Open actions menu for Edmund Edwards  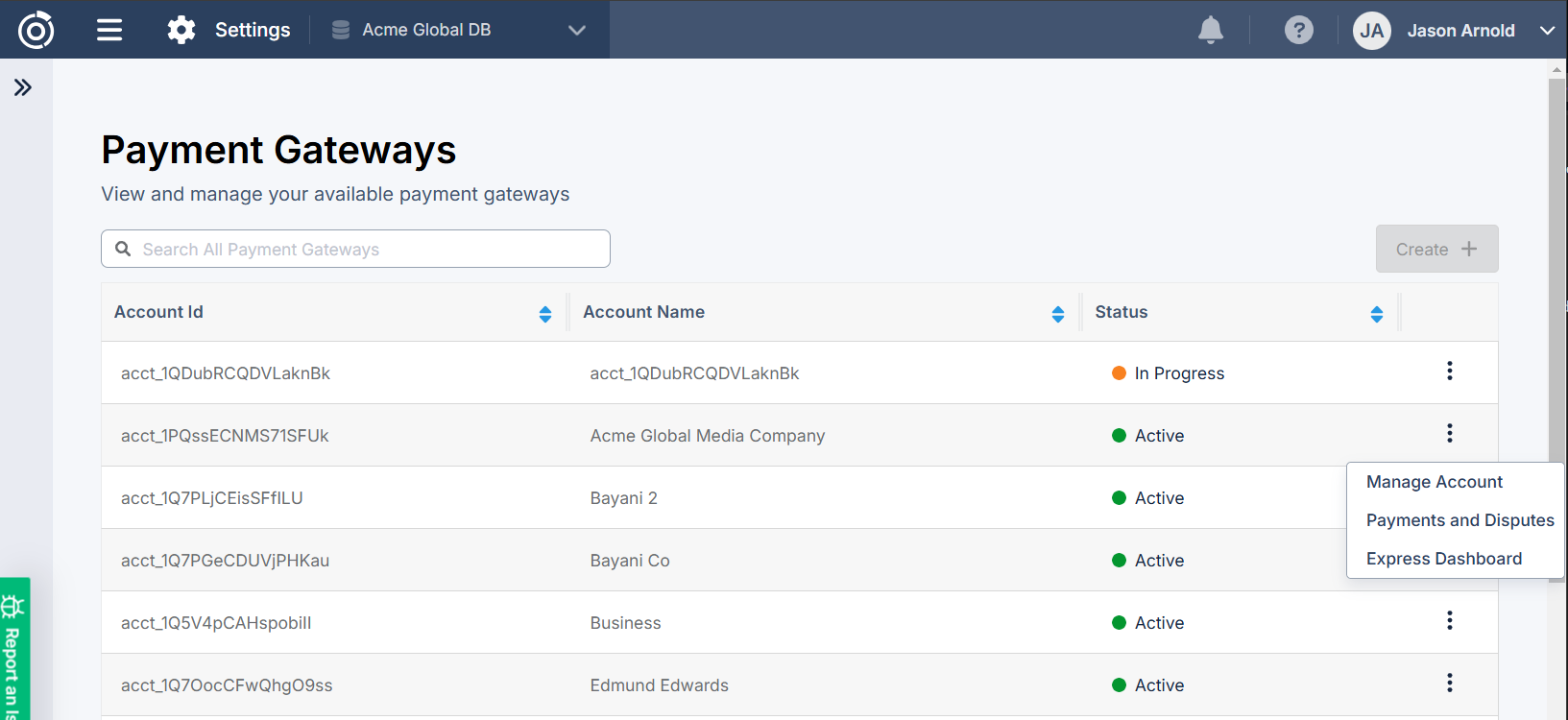click(x=1449, y=684)
